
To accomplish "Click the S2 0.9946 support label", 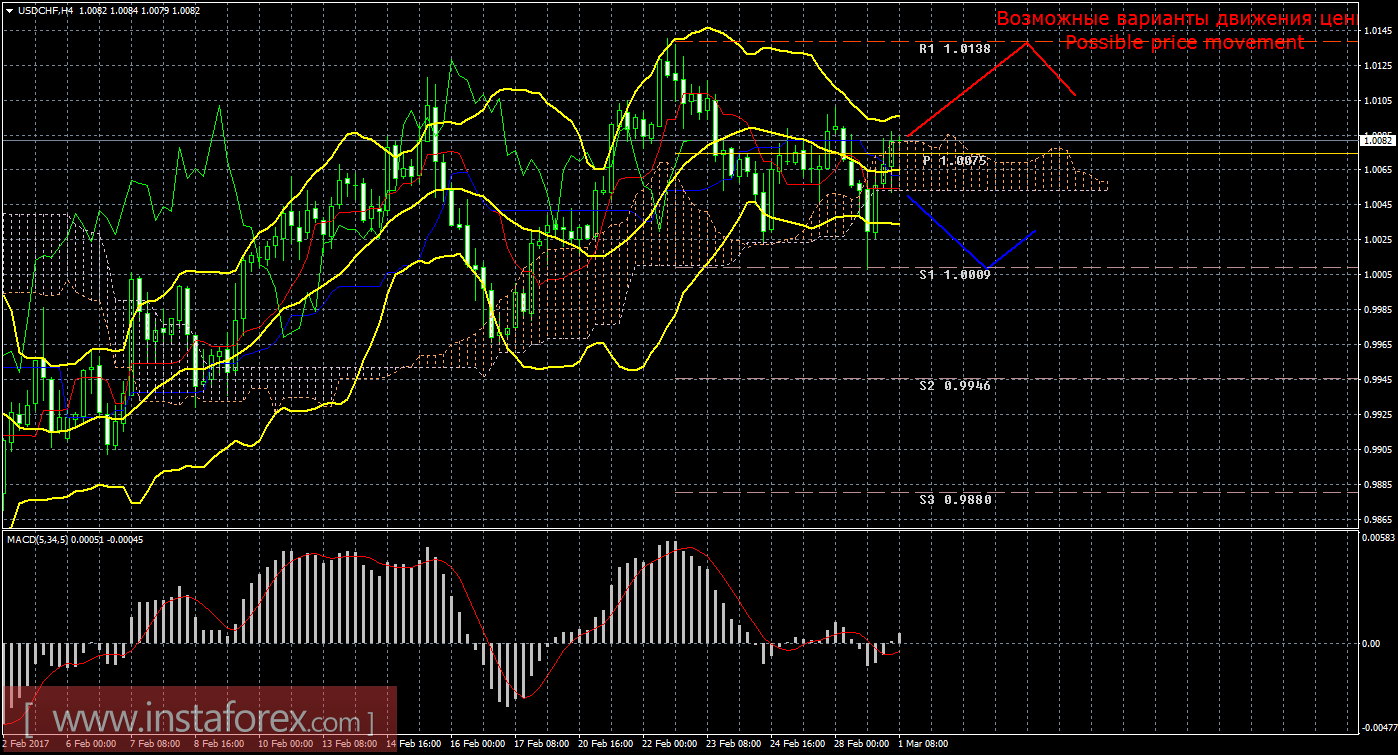I will (x=955, y=385).
